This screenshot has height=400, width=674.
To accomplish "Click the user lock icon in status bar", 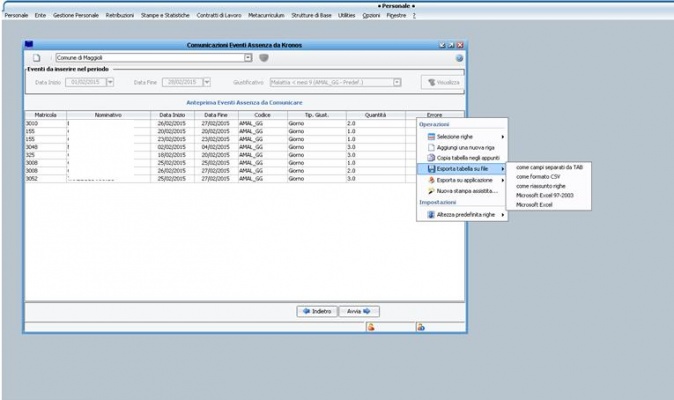I will pyautogui.click(x=371, y=326).
